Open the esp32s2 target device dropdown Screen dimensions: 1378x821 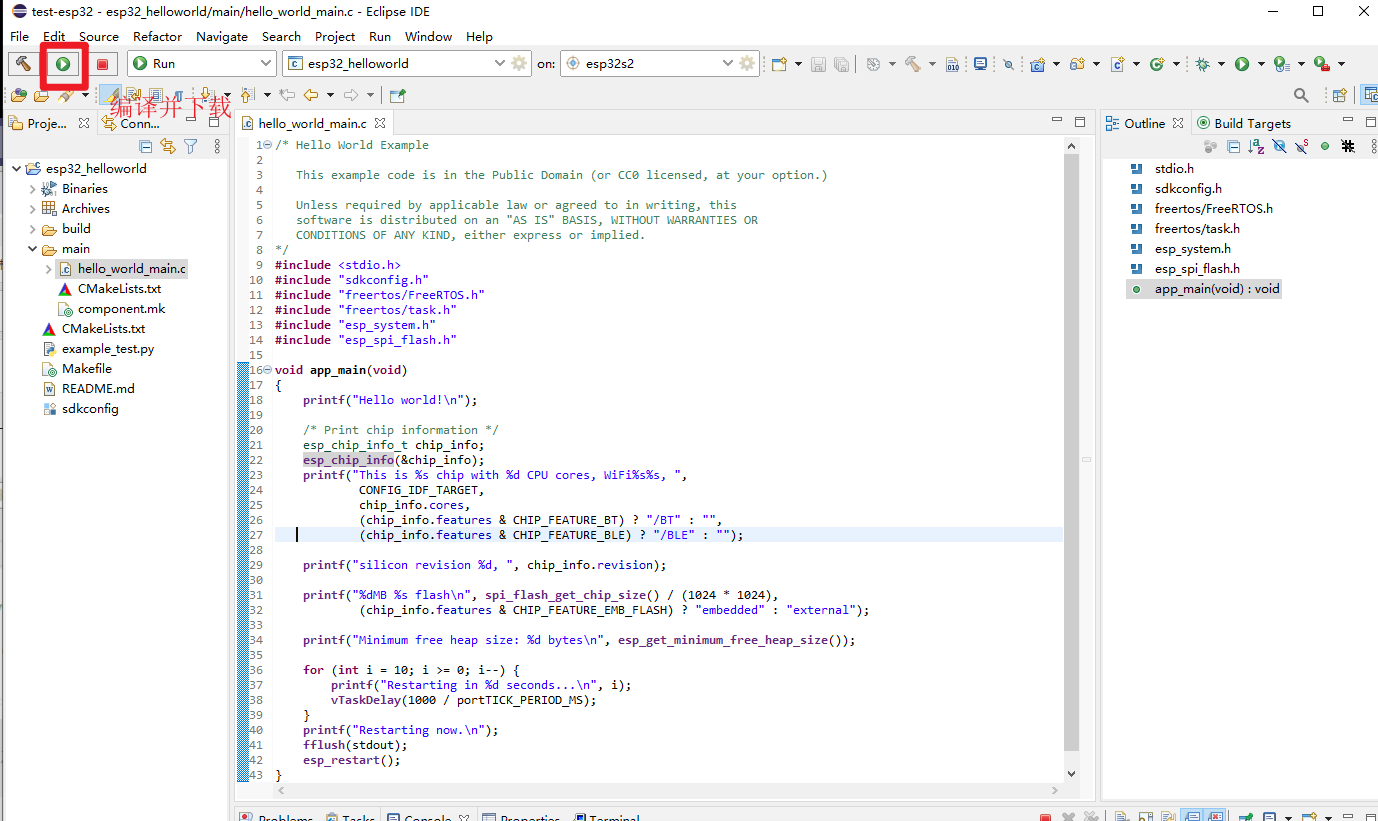(729, 62)
